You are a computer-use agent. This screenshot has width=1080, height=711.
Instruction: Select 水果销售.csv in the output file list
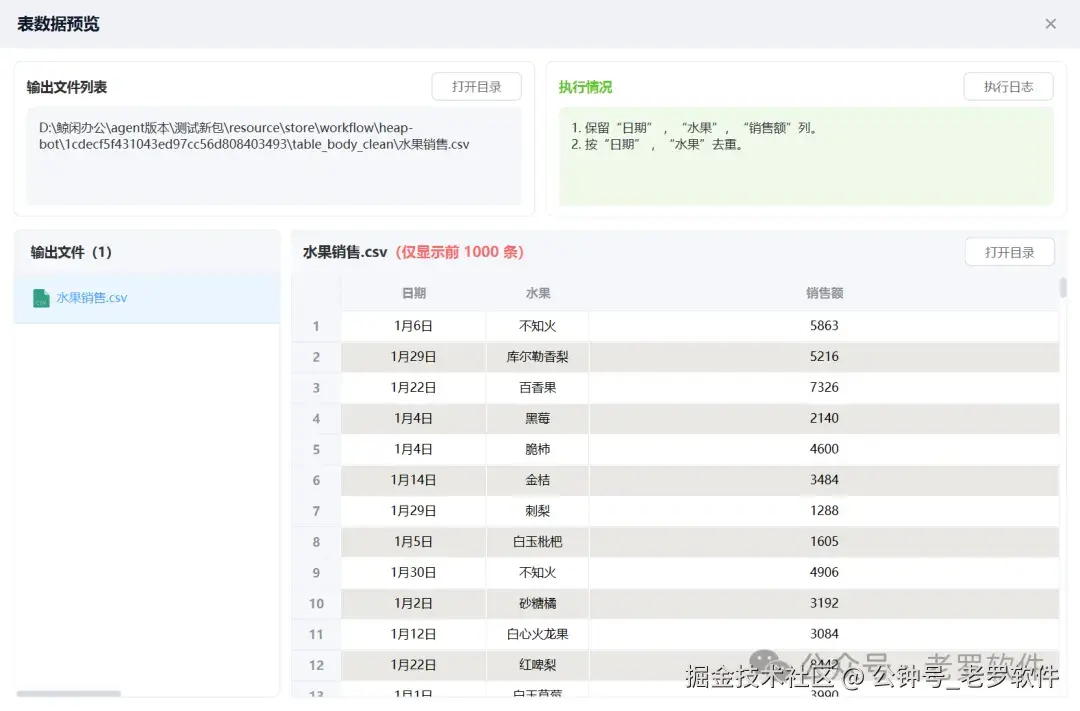pyautogui.click(x=147, y=298)
